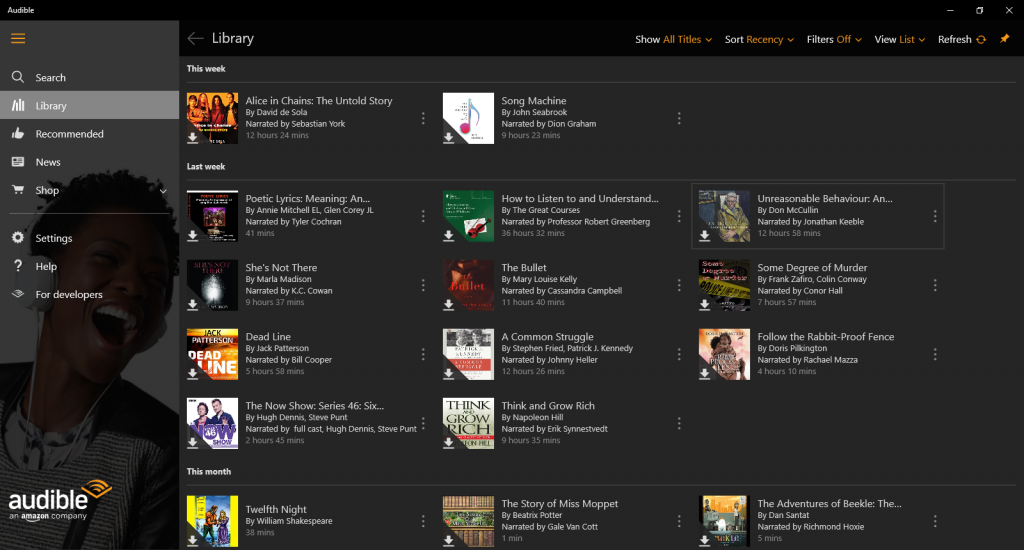Download Twelfth Night audiobook
1024x550 pixels.
193,541
